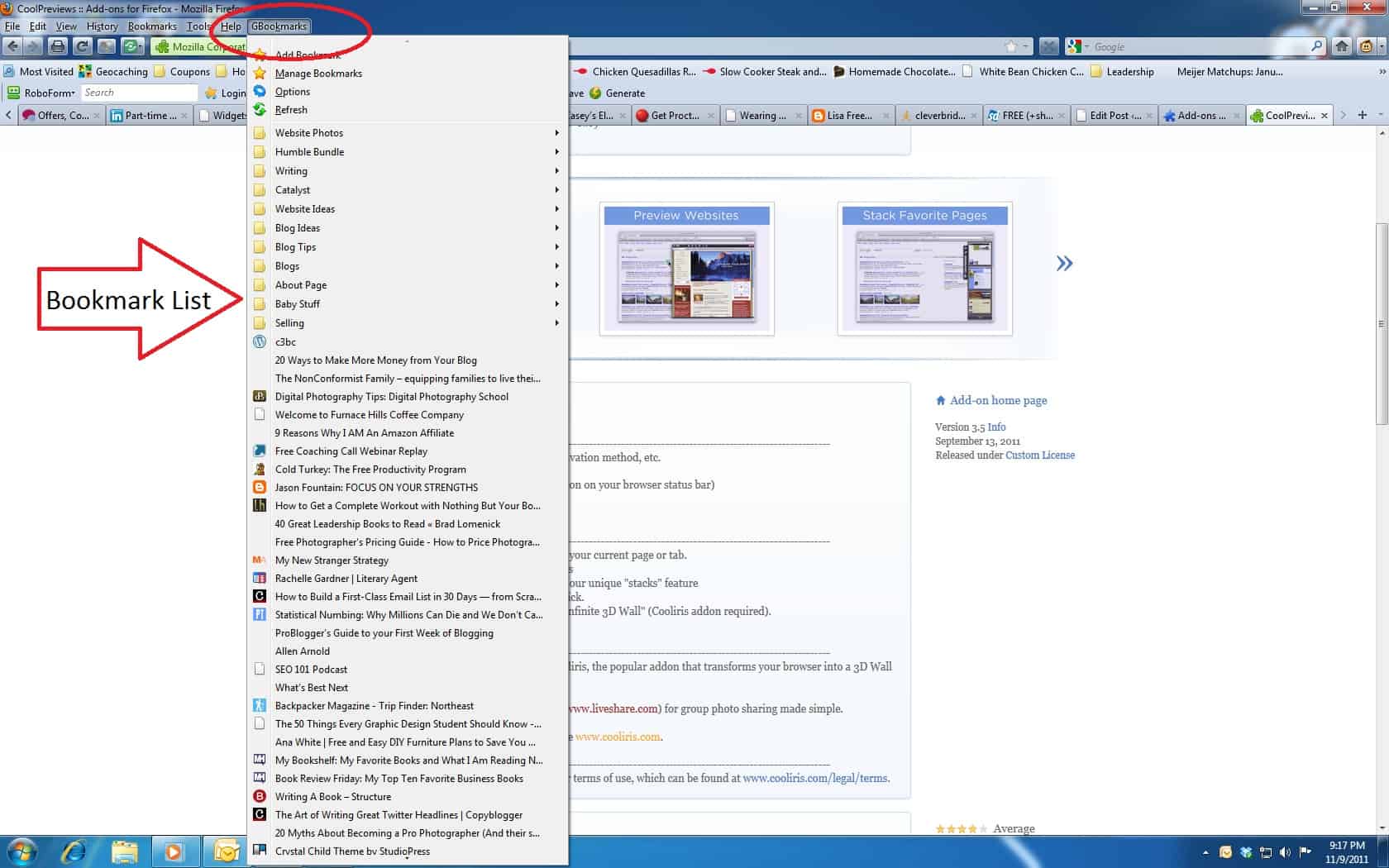Screen dimensions: 1389x868
Task: Click the volume speaker tray icon
Action: tap(1285, 852)
